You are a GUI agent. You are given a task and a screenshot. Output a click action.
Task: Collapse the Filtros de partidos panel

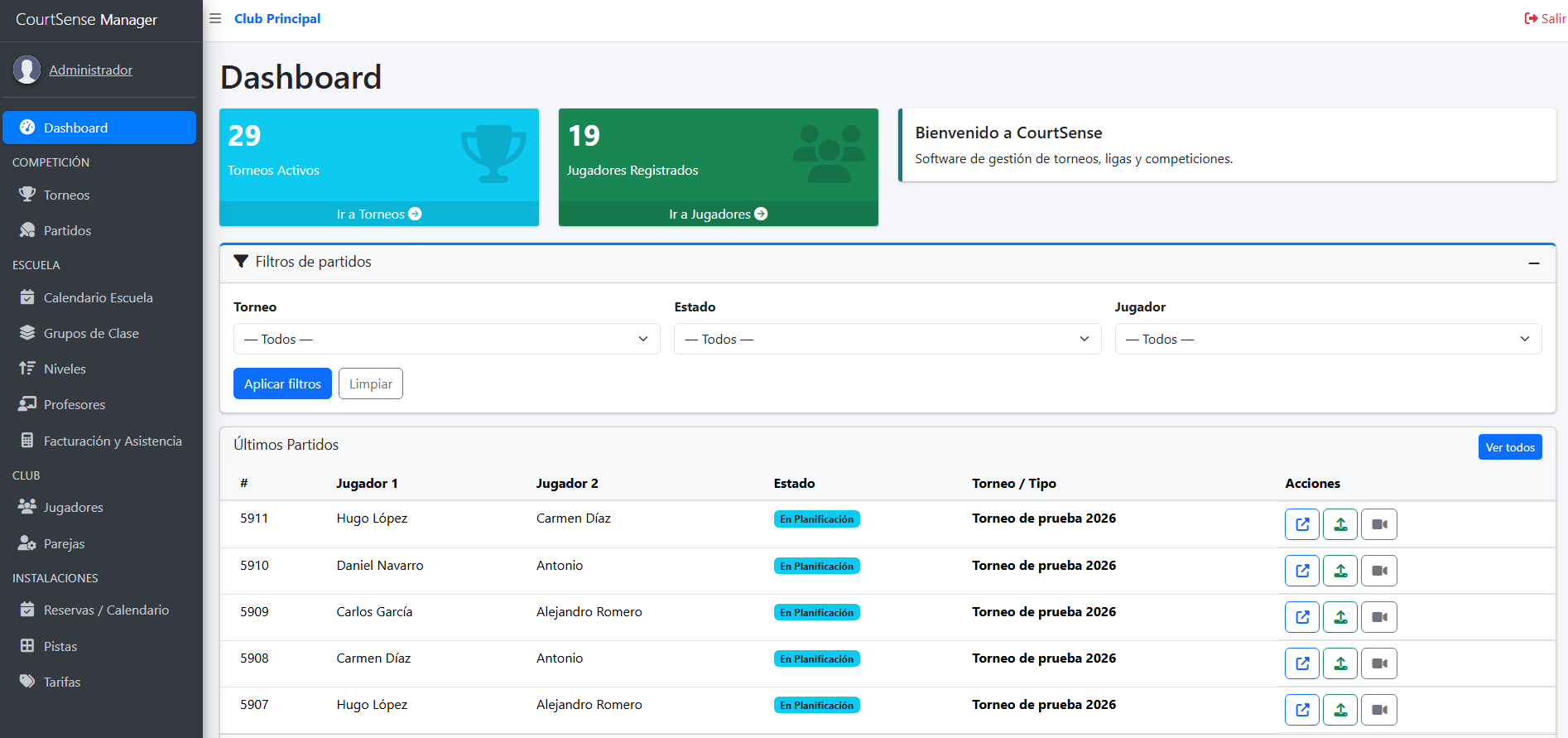[1533, 263]
